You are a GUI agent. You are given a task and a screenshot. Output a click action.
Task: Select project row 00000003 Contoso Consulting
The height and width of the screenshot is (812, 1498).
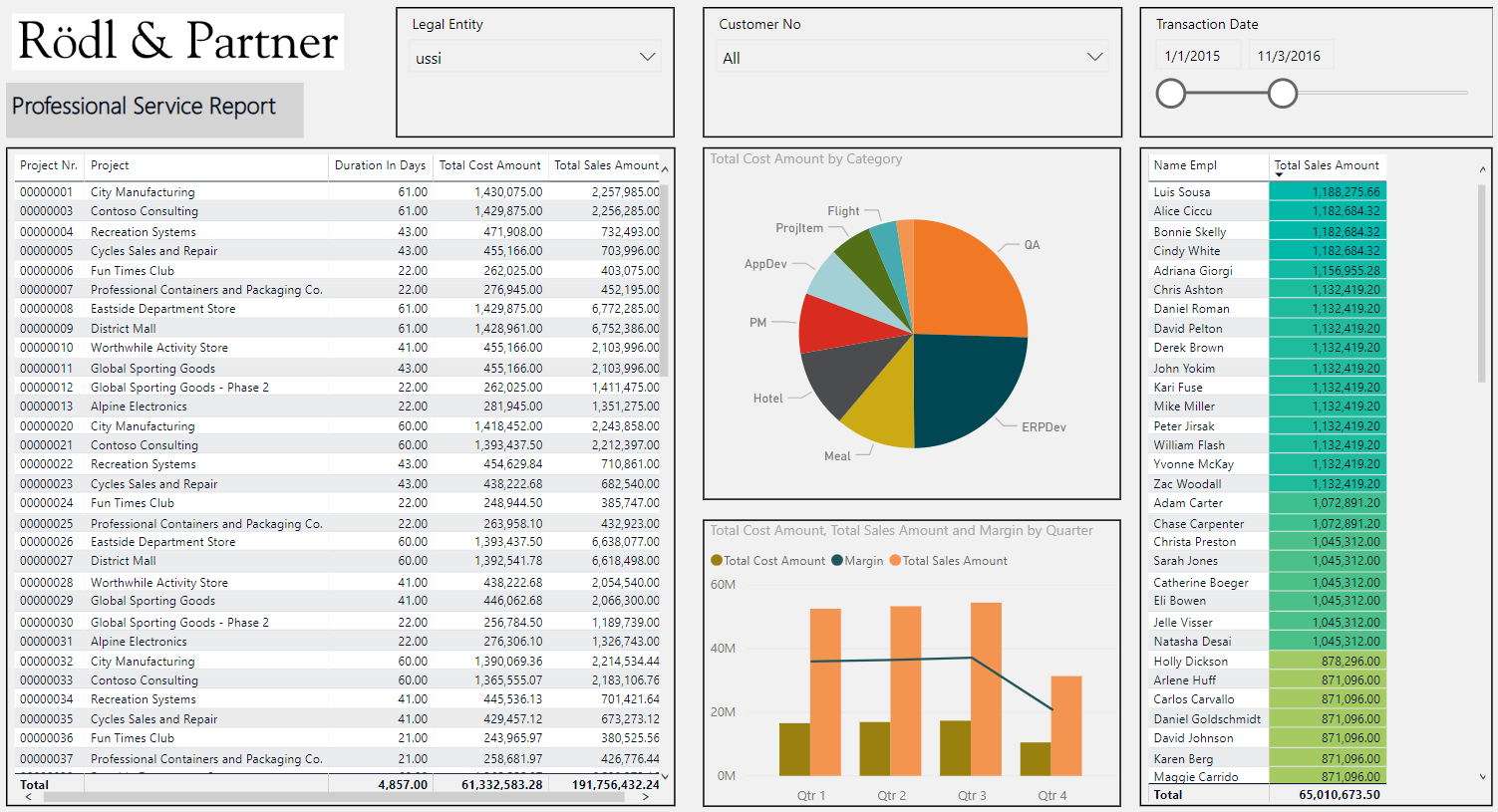tap(339, 211)
